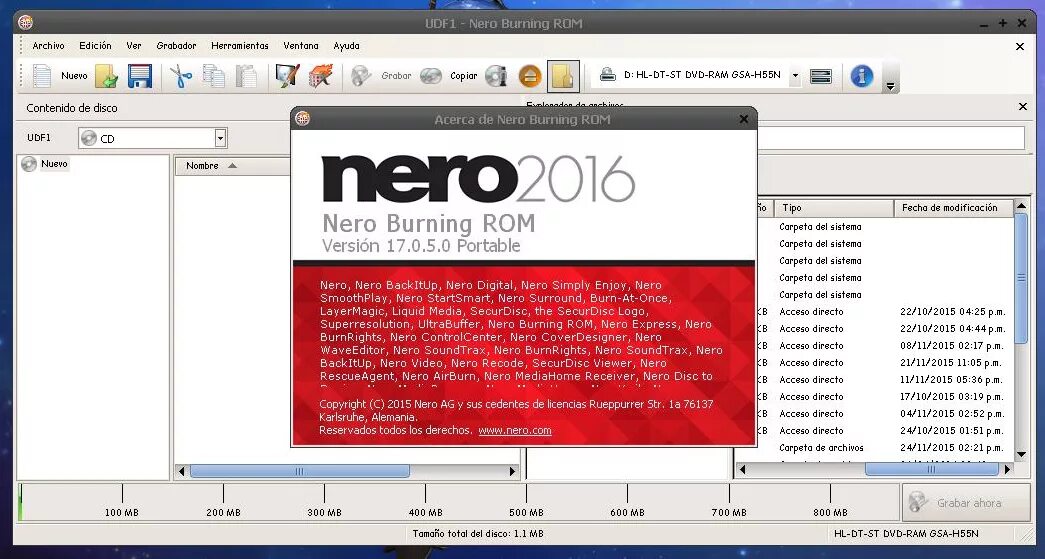The image size is (1045, 559).
Task: Click the drive options rack icon
Action: pos(820,76)
